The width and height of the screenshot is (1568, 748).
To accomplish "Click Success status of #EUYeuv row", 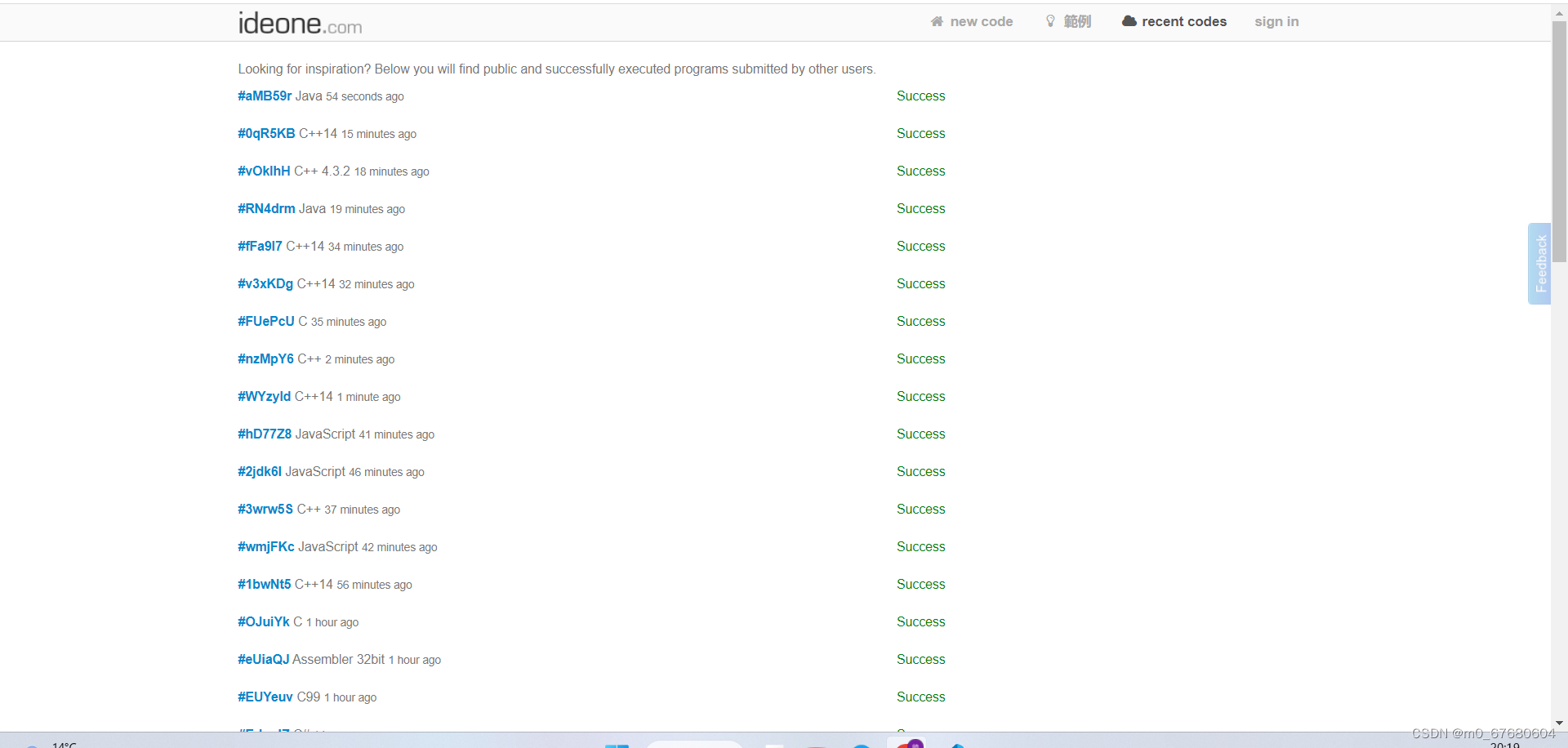I will [920, 697].
